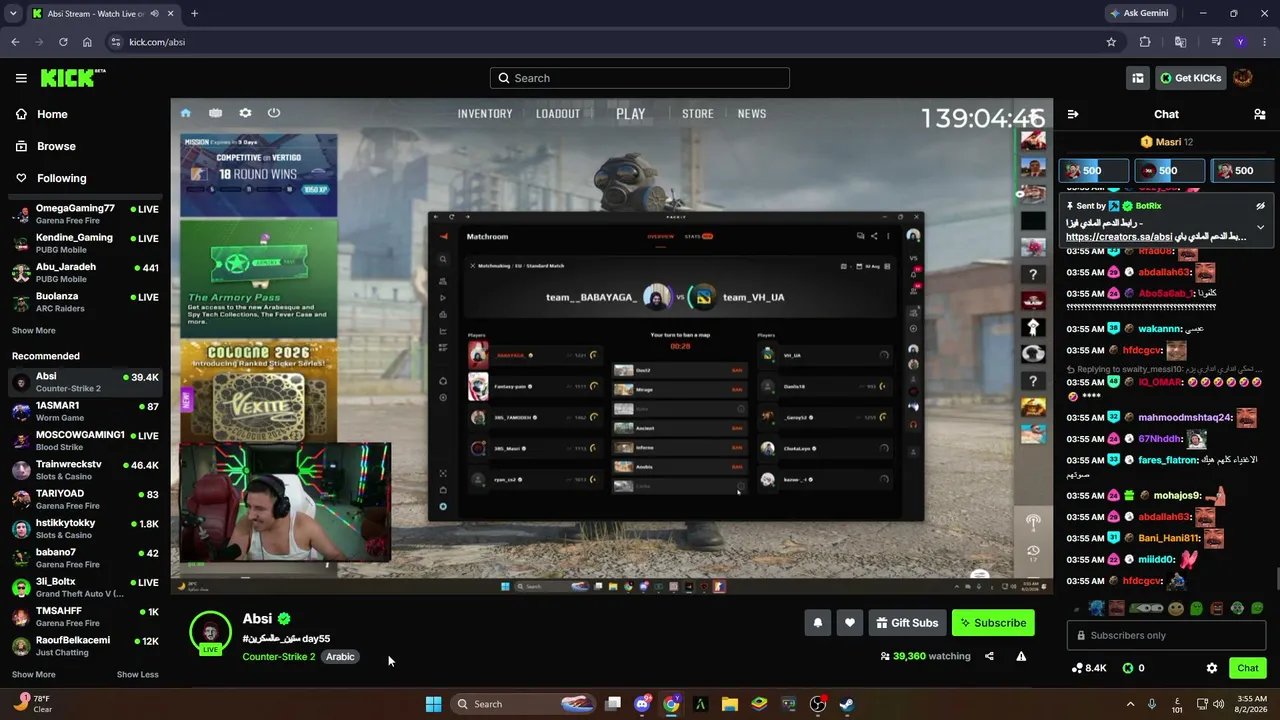
Task: Open the chat settings gear
Action: point(1212,668)
